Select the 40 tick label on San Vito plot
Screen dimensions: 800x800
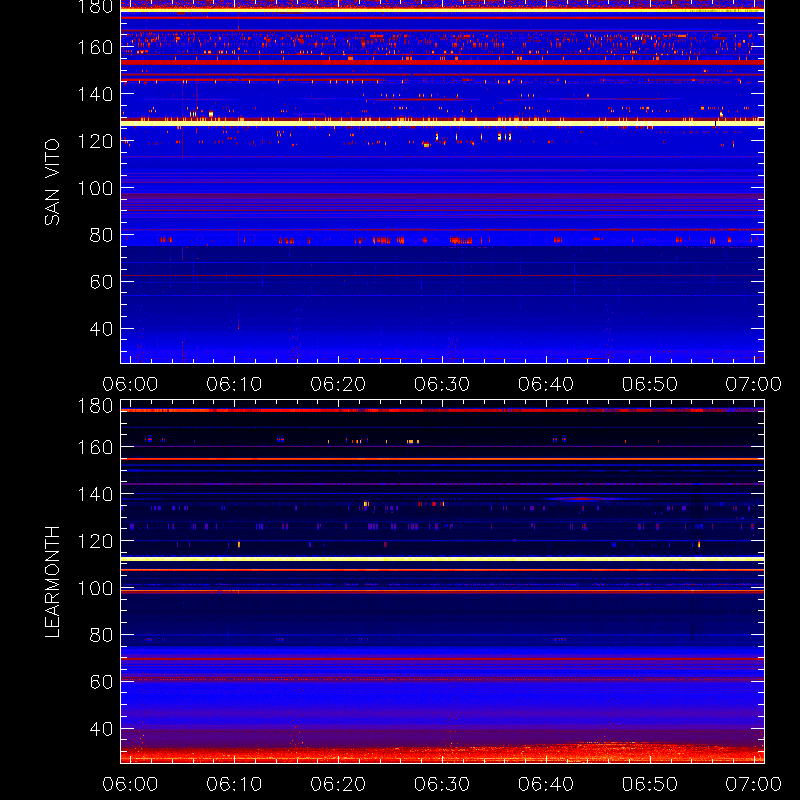(101, 329)
